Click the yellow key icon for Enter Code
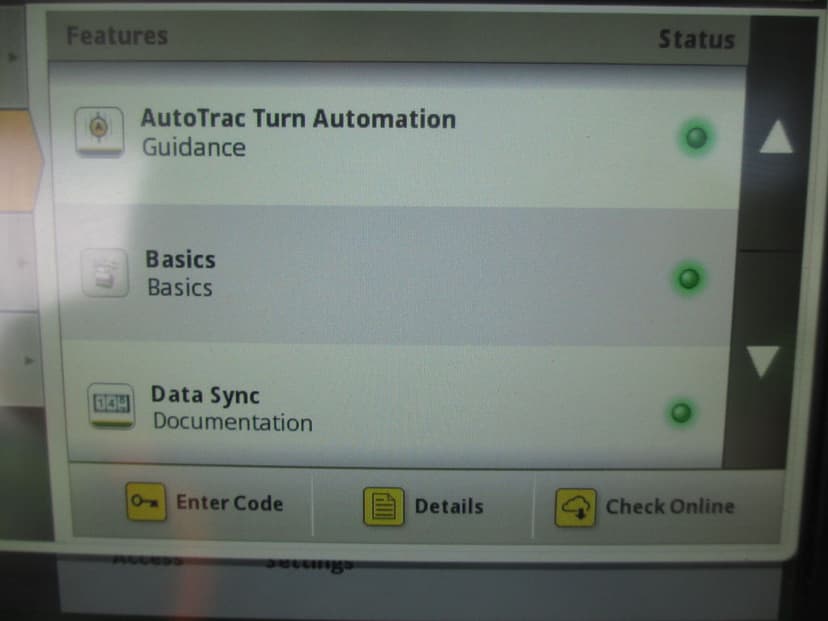The image size is (828, 621). pyautogui.click(x=146, y=501)
